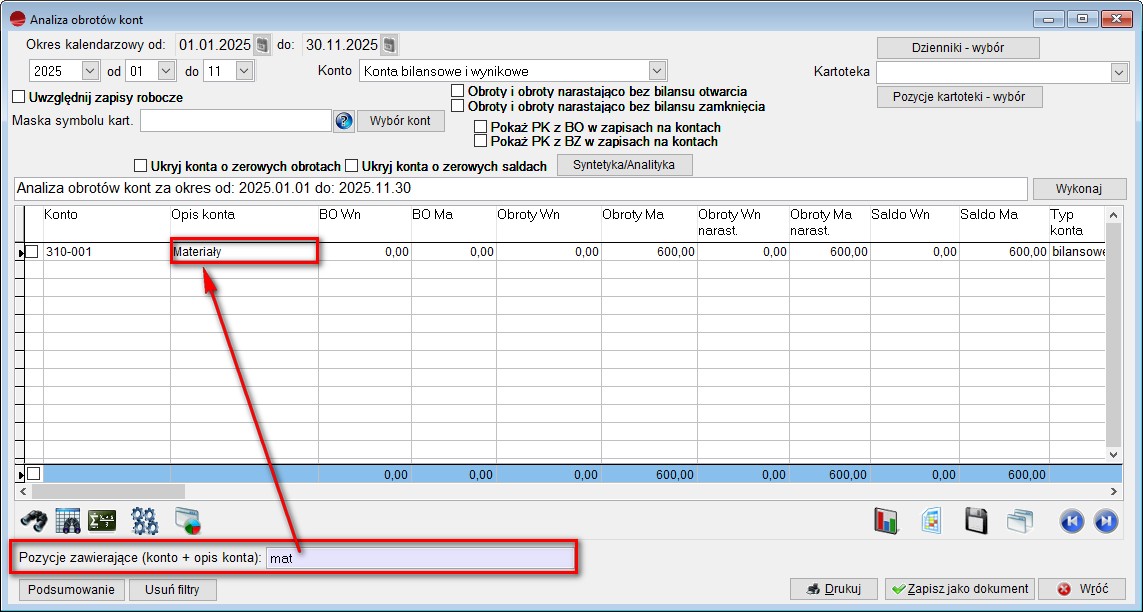
Task: Click the binoculars search icon
Action: [x=35, y=520]
